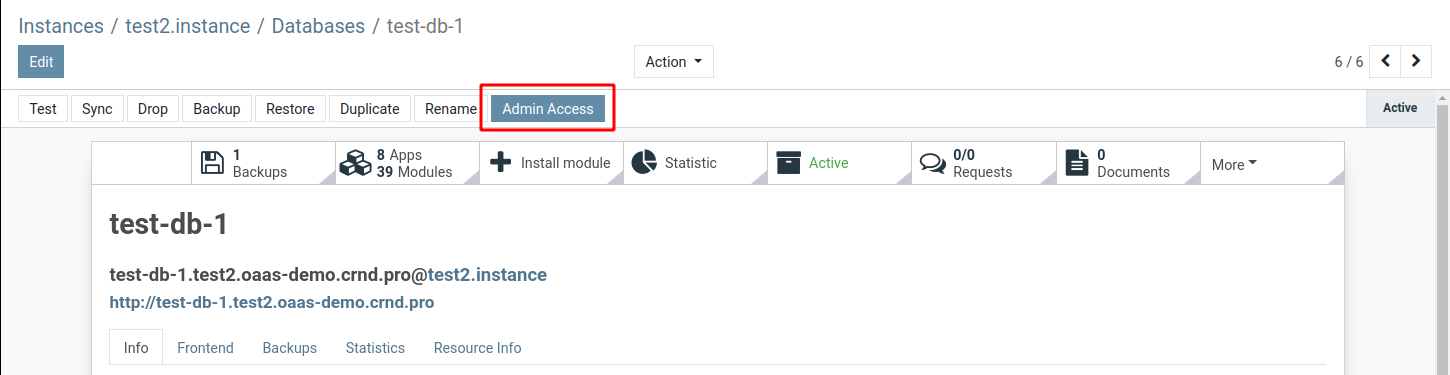The width and height of the screenshot is (1450, 375).
Task: Navigate to Instances breadcrumb
Action: [x=61, y=26]
